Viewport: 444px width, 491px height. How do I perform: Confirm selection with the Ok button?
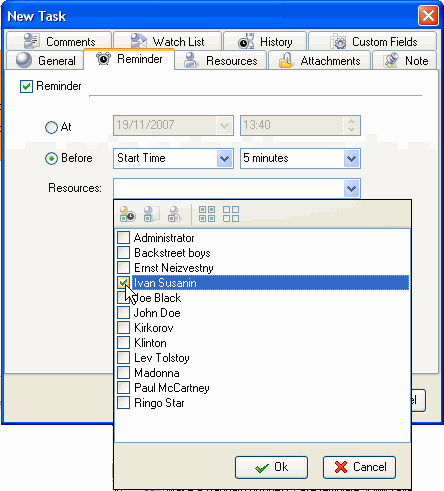pyautogui.click(x=271, y=467)
